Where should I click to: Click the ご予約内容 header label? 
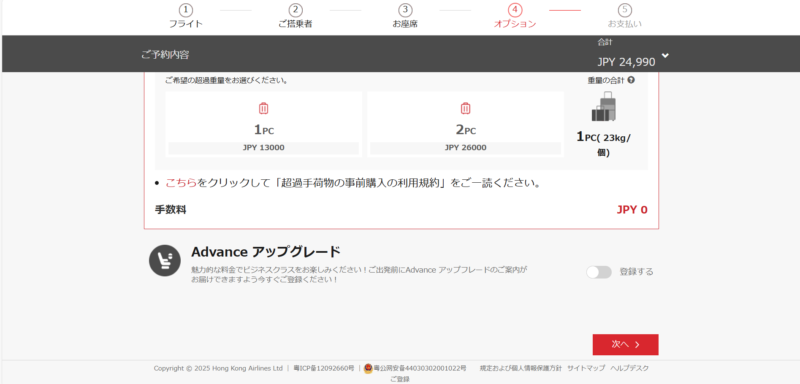(165, 55)
